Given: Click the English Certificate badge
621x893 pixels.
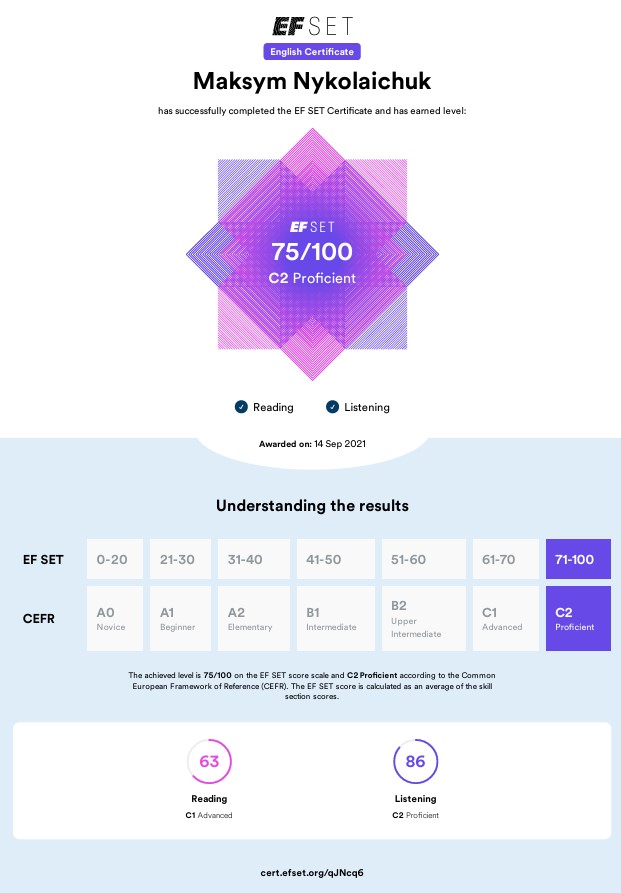Looking at the screenshot, I should (311, 51).
